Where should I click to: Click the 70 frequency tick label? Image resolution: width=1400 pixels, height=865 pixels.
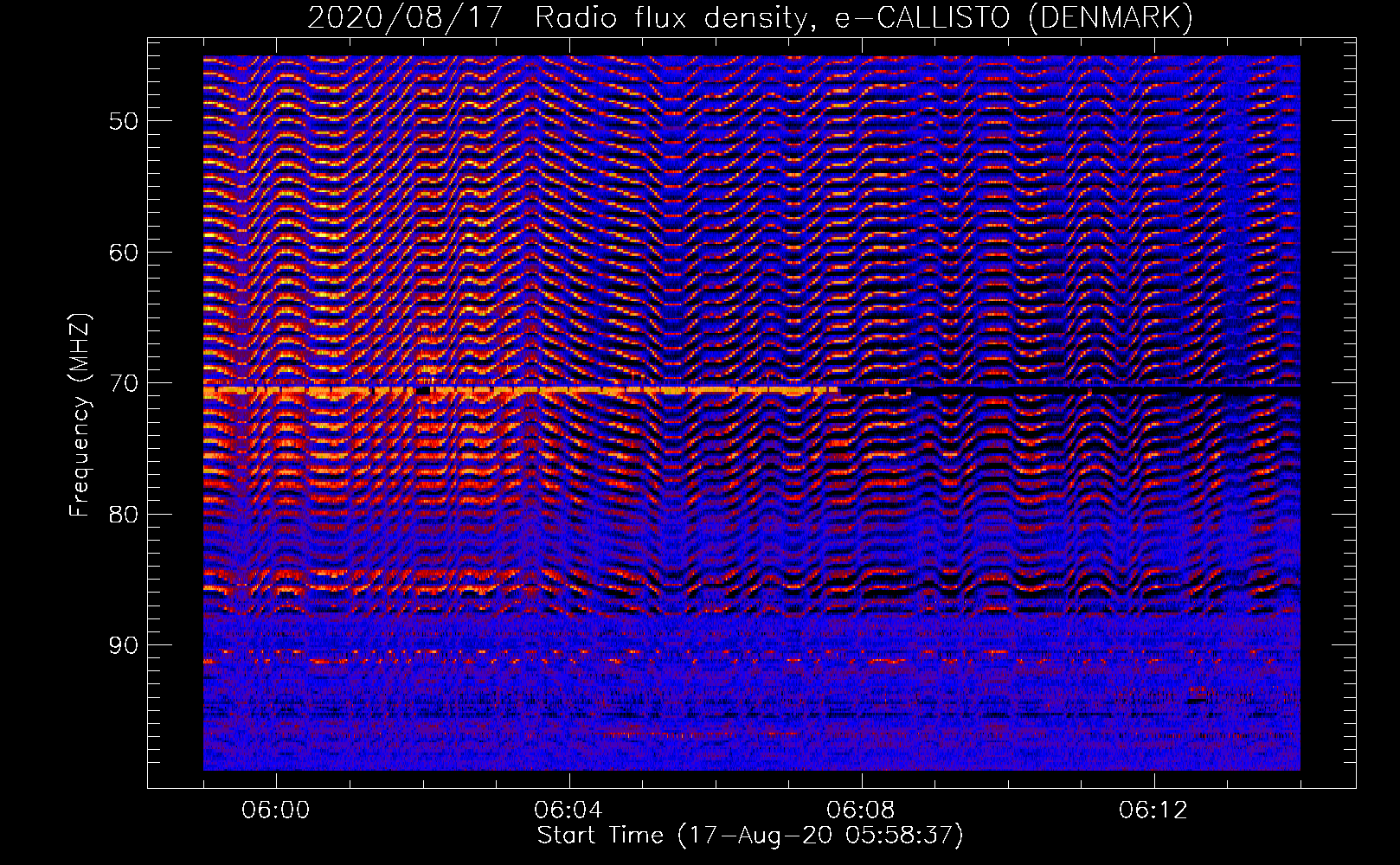123,382
